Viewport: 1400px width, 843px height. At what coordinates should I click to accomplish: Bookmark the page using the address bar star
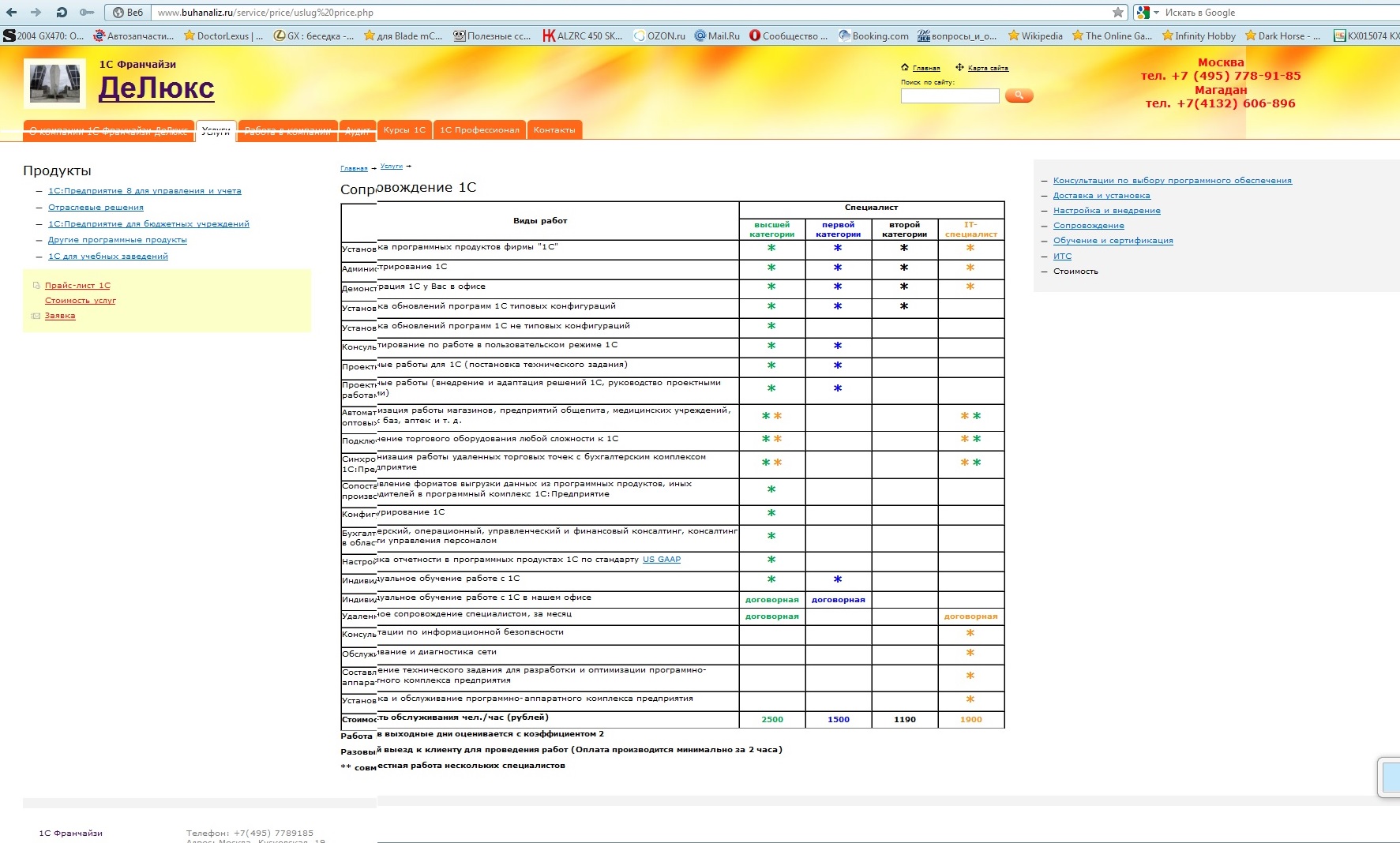1117,13
